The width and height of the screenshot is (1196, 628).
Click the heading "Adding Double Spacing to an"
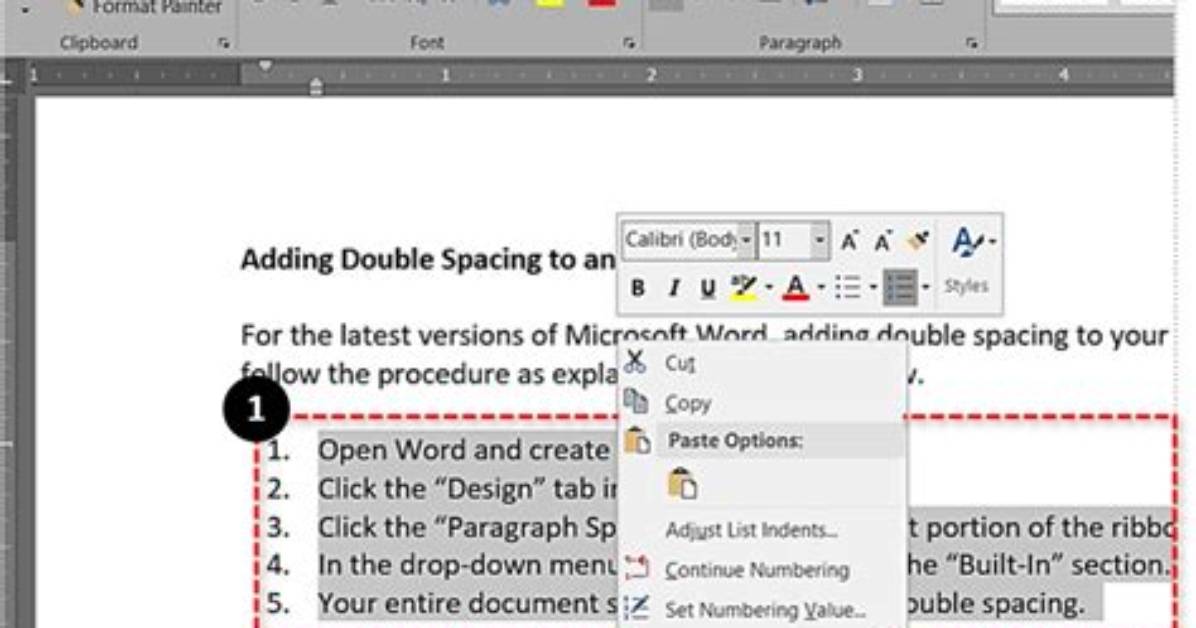click(x=428, y=260)
